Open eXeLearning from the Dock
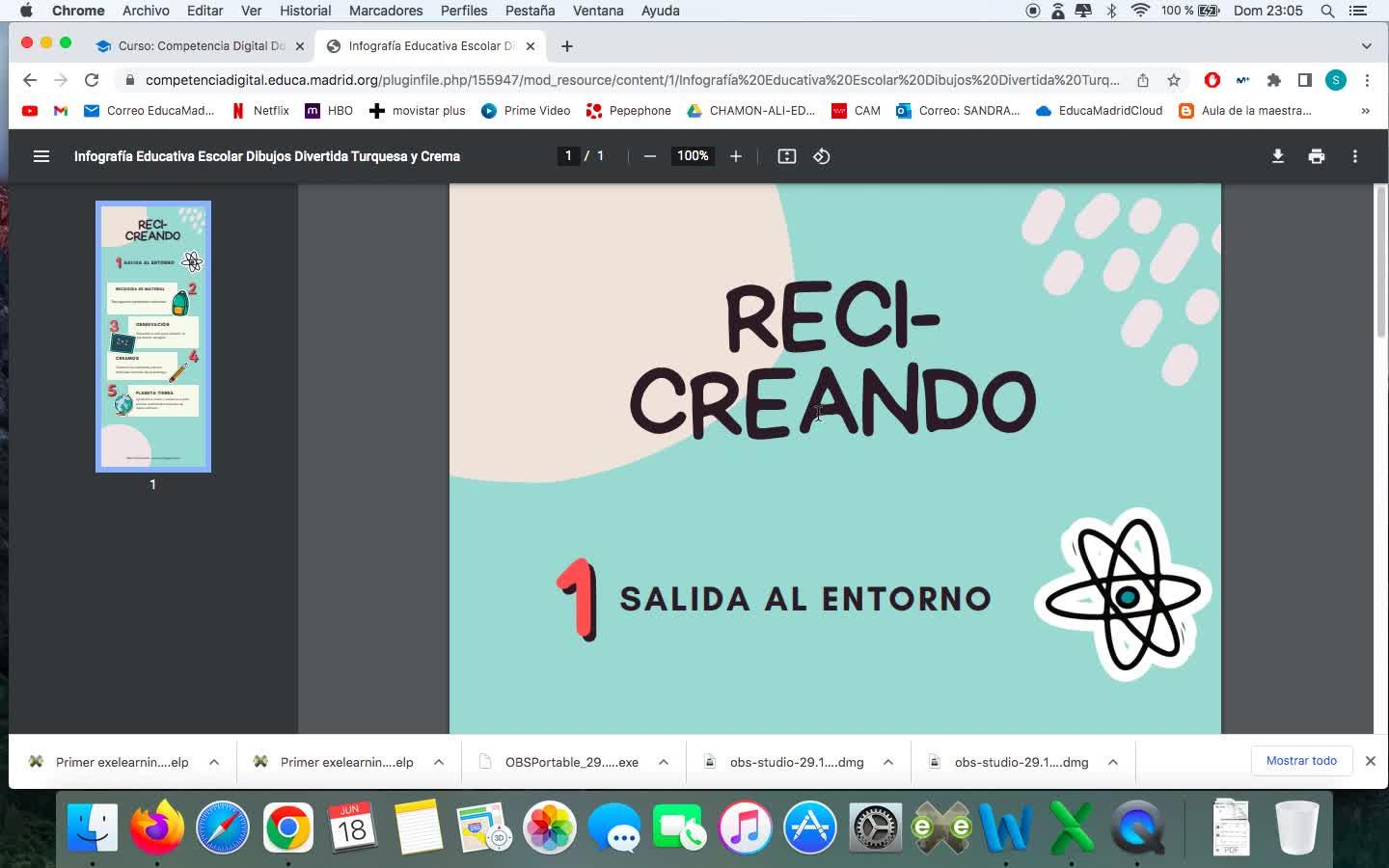1389x868 pixels. (x=941, y=827)
